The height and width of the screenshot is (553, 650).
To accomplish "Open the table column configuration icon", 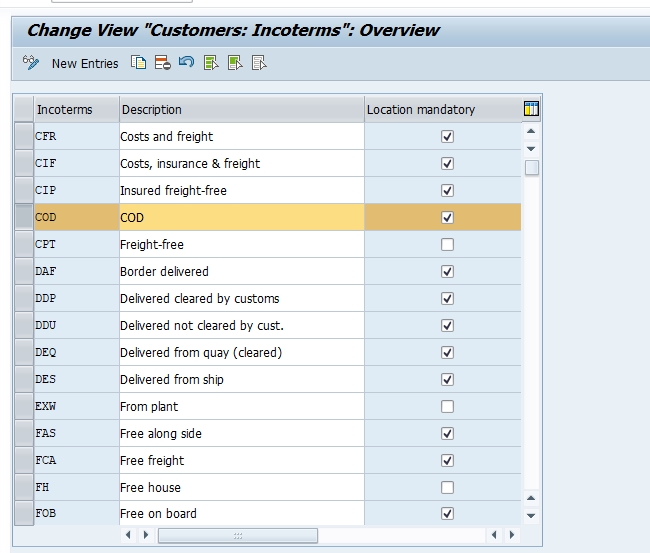I will pyautogui.click(x=531, y=109).
